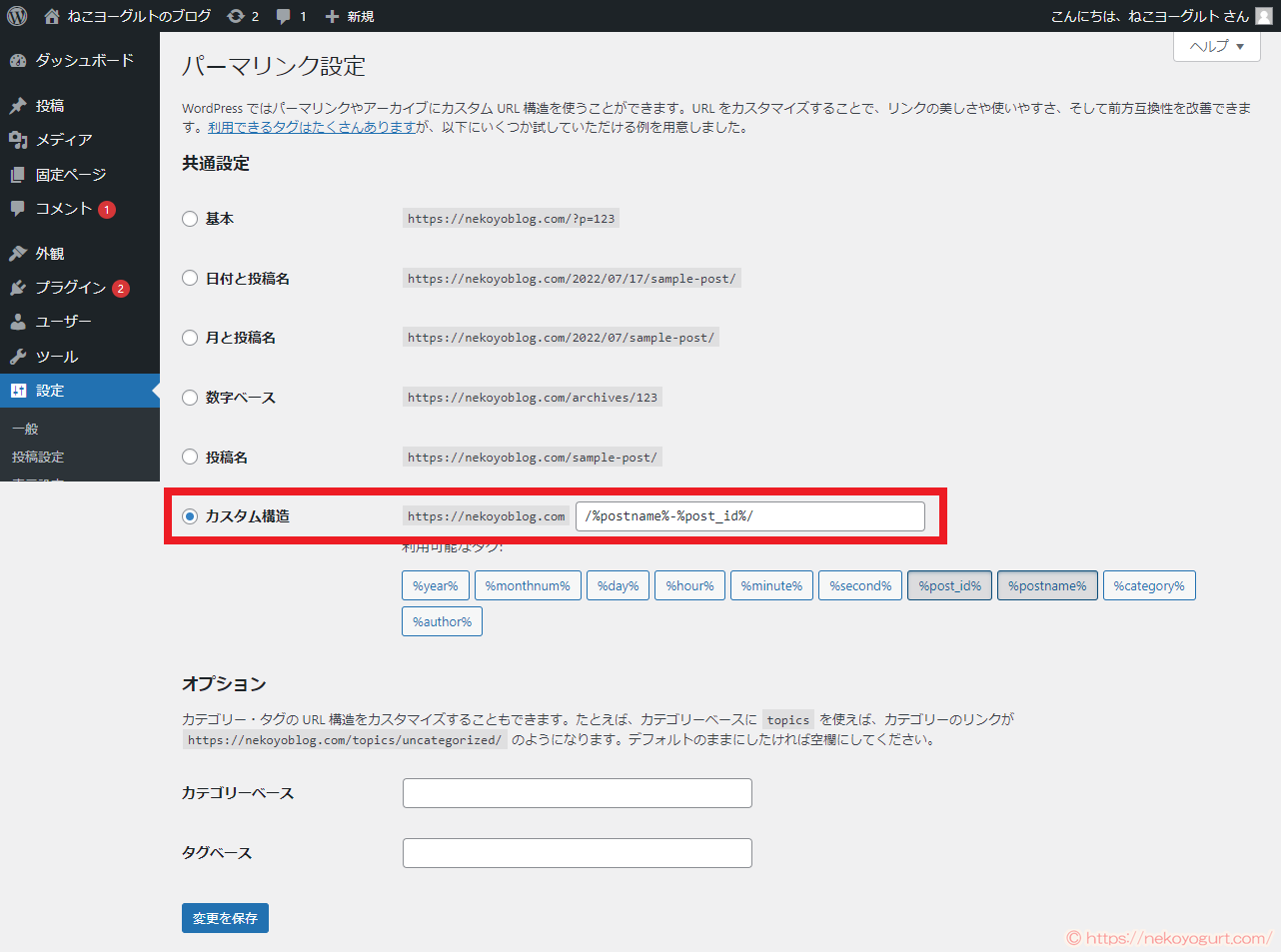Click the カテゴリーベース input field
This screenshot has height=952, width=1281.
577,792
